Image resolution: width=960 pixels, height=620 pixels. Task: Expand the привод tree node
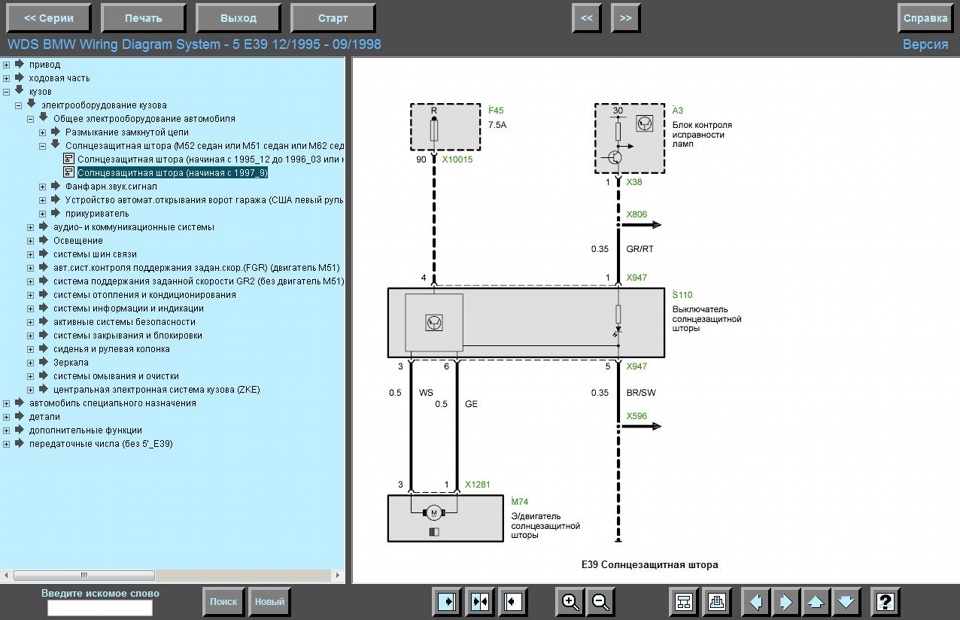[6, 65]
